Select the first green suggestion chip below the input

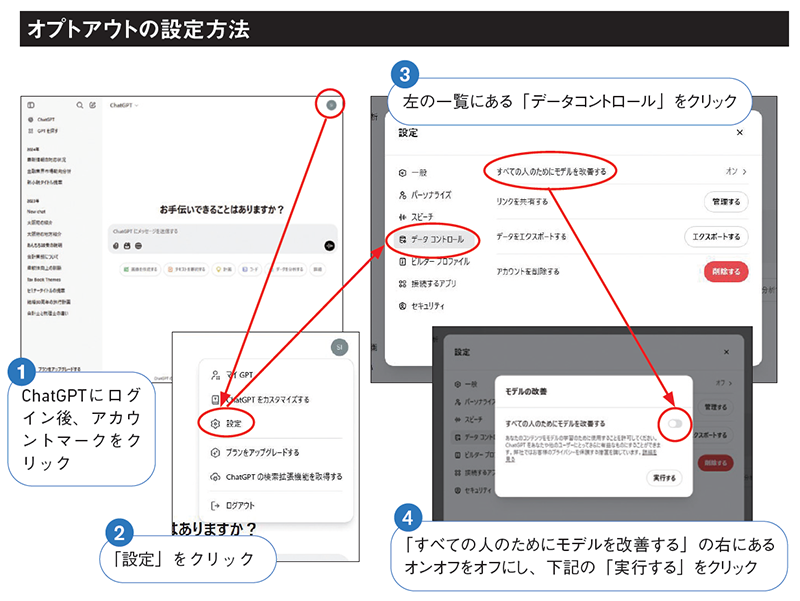click(140, 269)
